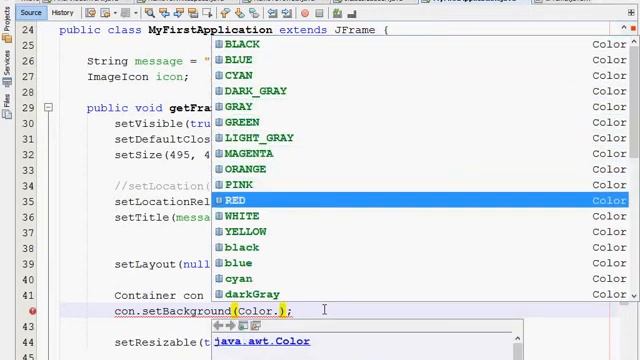Image resolution: width=640 pixels, height=360 pixels.
Task: Select the ORANGE completion entry
Action: point(420,169)
